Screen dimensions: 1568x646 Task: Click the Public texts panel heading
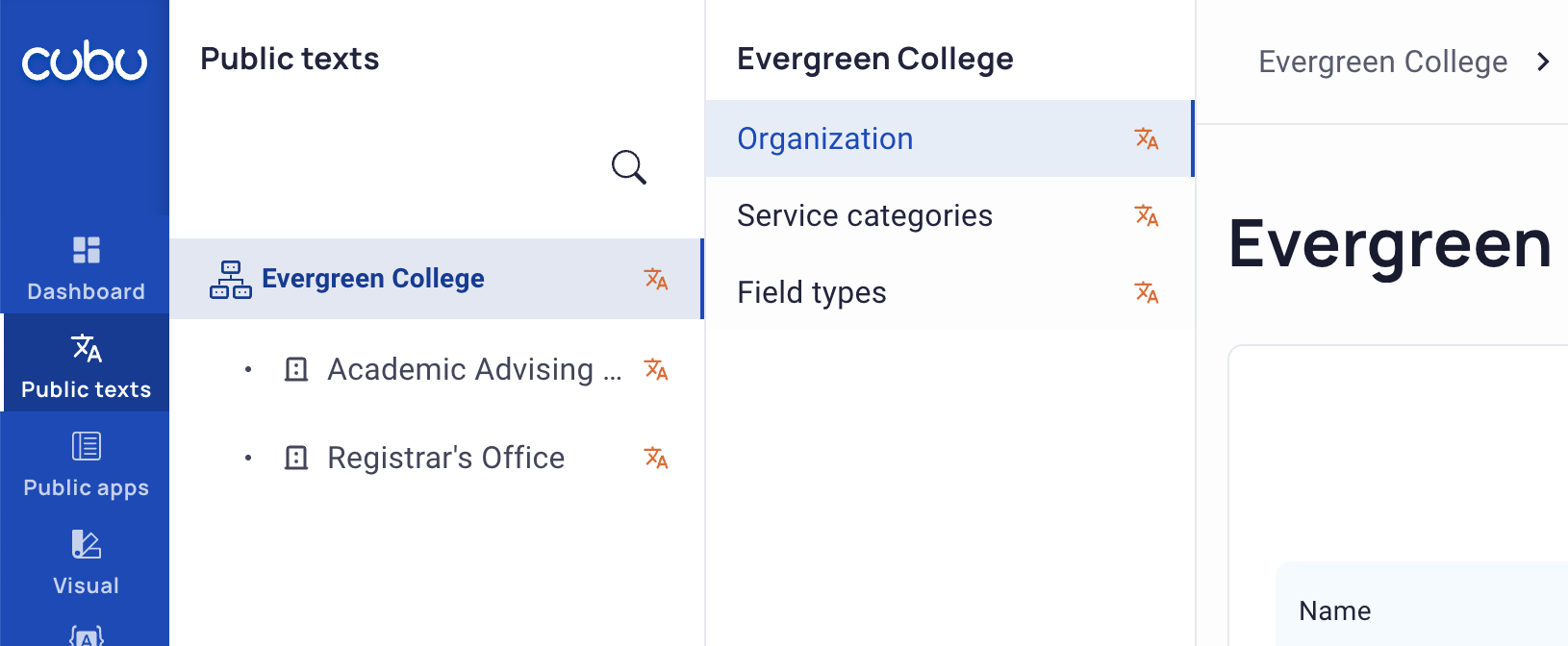point(290,59)
